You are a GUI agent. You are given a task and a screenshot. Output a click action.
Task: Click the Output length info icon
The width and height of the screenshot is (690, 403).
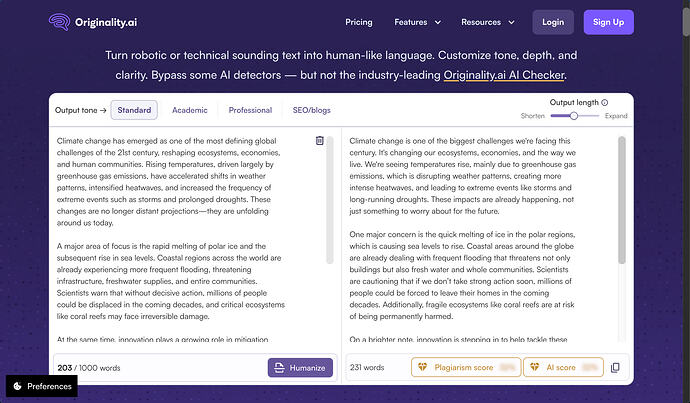[x=605, y=103]
